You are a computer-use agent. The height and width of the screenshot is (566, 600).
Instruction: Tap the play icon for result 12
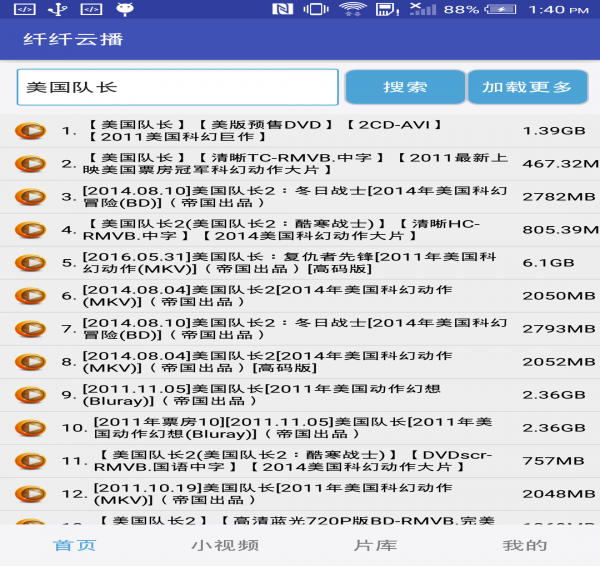(x=31, y=494)
